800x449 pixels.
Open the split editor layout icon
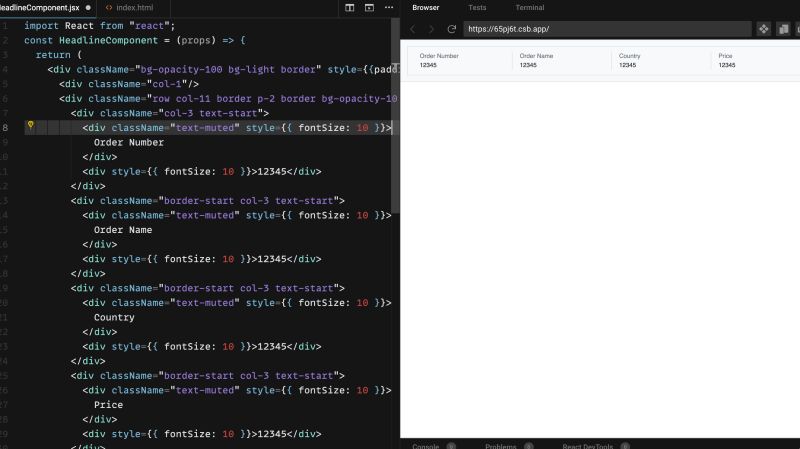pyautogui.click(x=349, y=8)
